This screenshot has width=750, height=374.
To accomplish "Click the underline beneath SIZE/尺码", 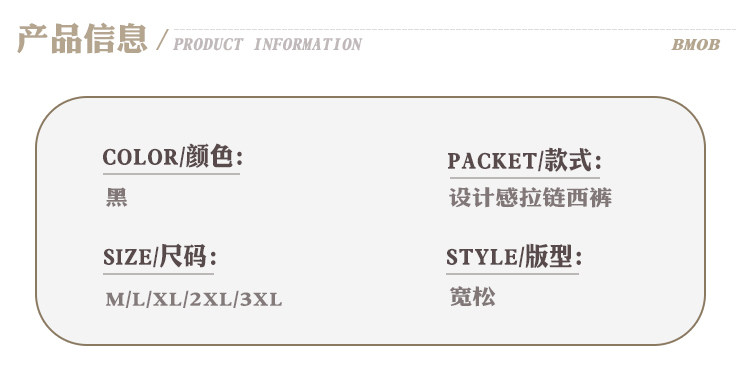I will tap(158, 274).
